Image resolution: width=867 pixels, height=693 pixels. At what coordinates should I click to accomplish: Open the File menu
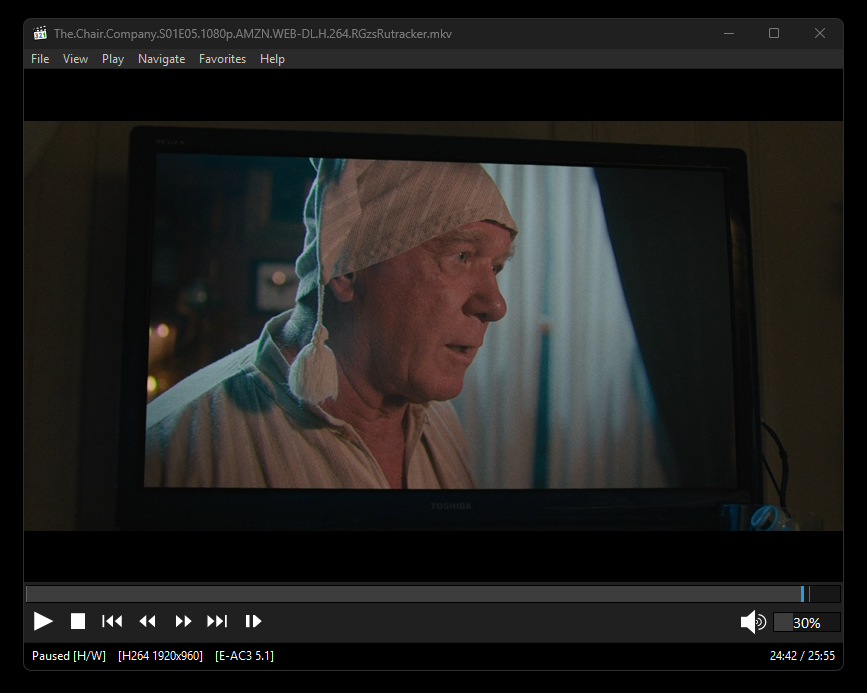tap(40, 59)
